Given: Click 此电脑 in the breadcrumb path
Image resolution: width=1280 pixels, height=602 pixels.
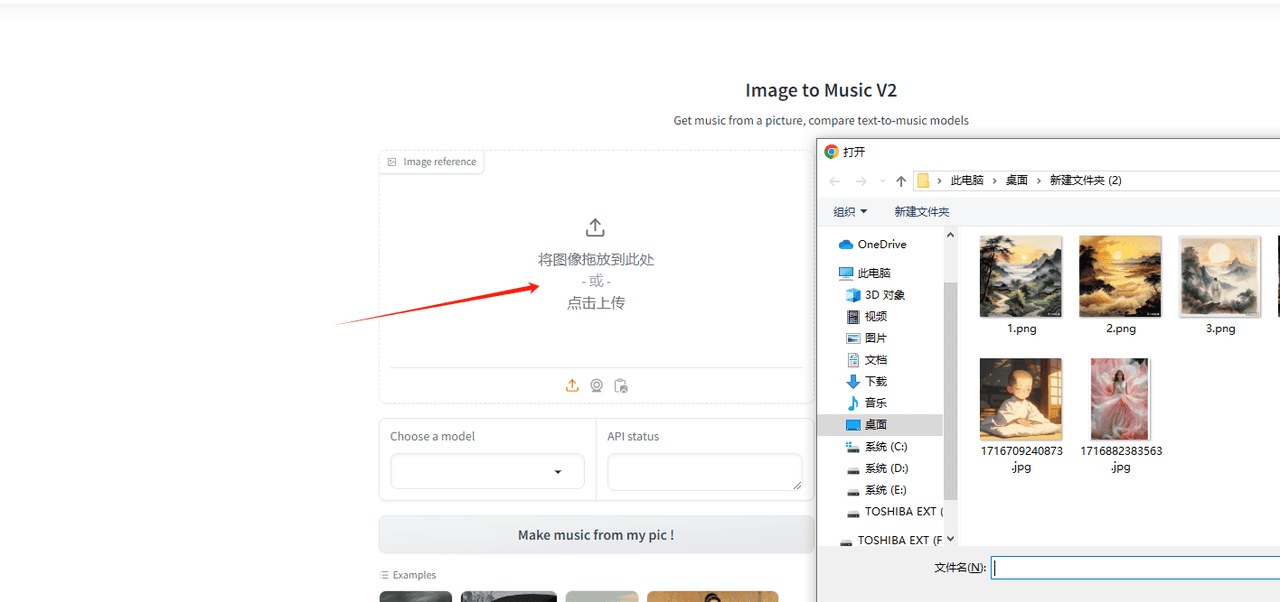Looking at the screenshot, I should coord(967,181).
